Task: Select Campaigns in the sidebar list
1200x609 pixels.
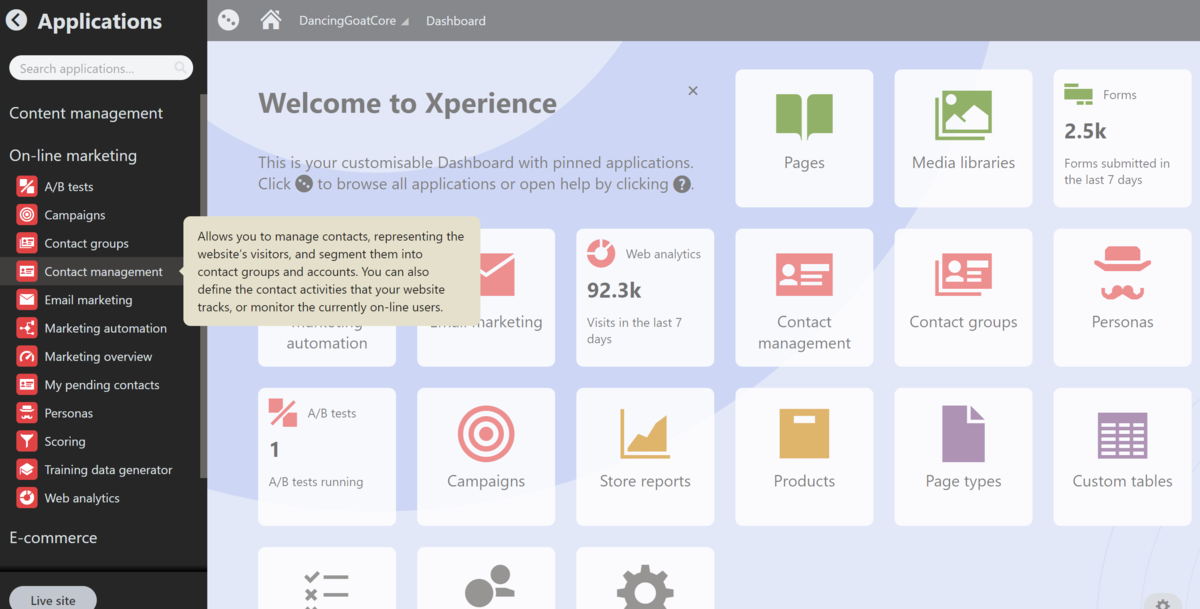Action: [75, 215]
